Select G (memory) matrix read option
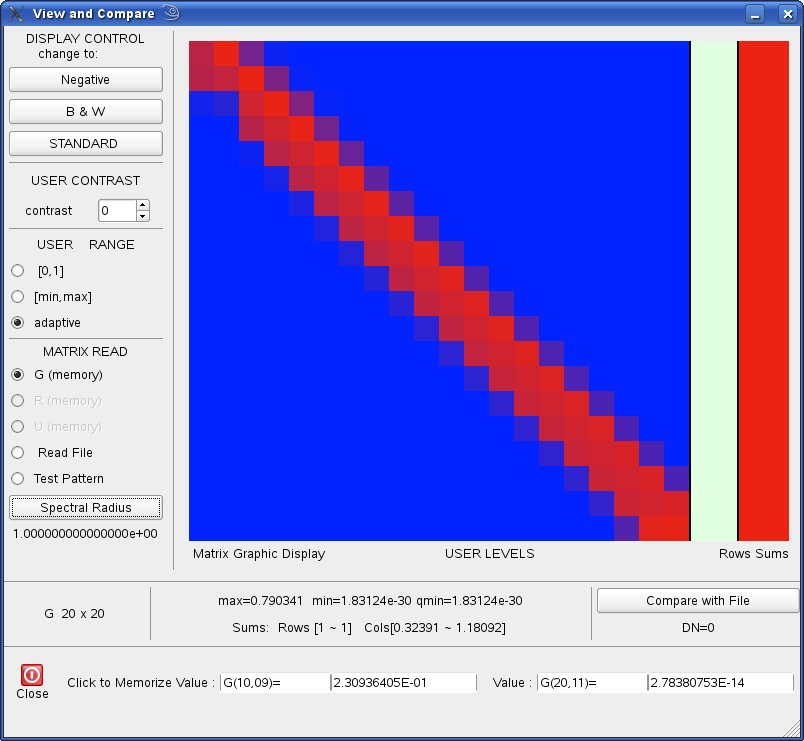 (17, 375)
